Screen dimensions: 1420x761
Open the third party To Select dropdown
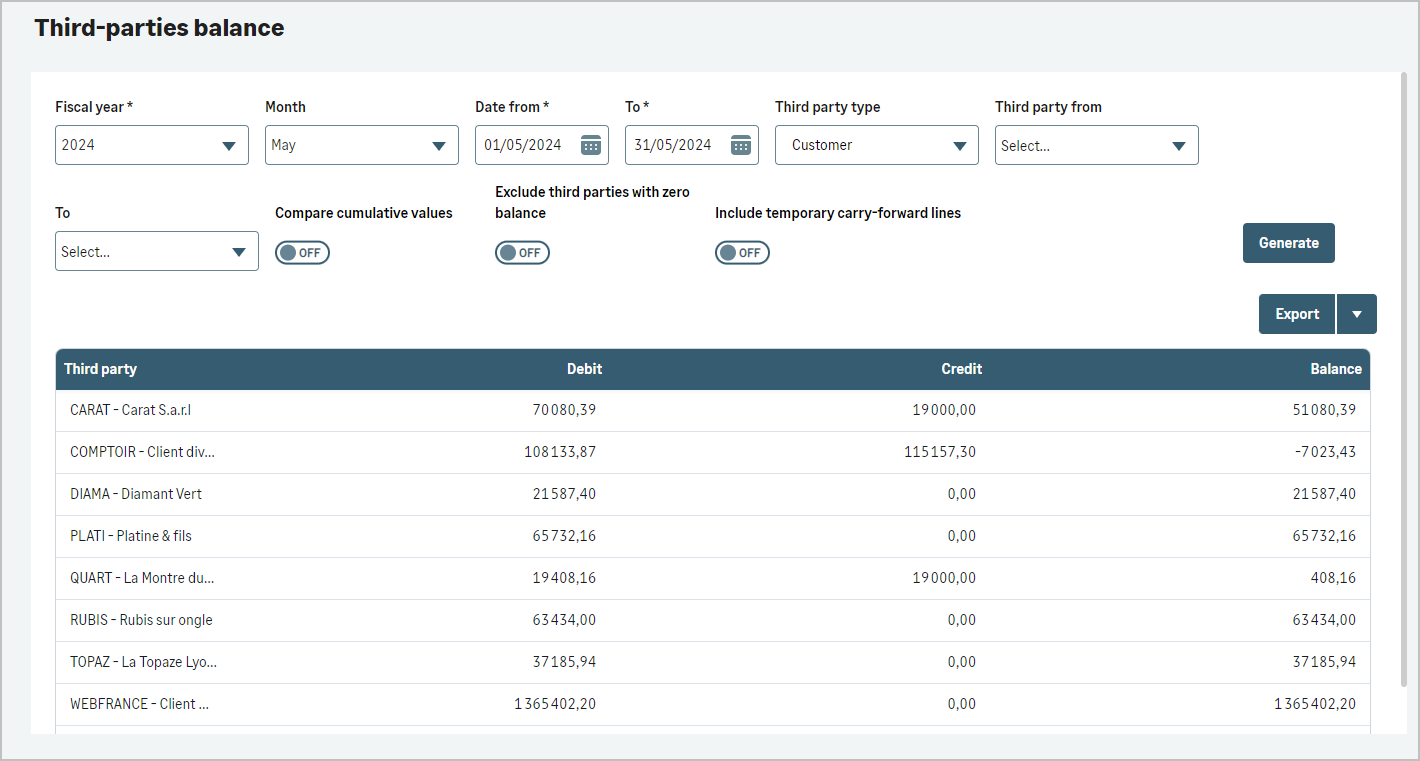[x=157, y=251]
